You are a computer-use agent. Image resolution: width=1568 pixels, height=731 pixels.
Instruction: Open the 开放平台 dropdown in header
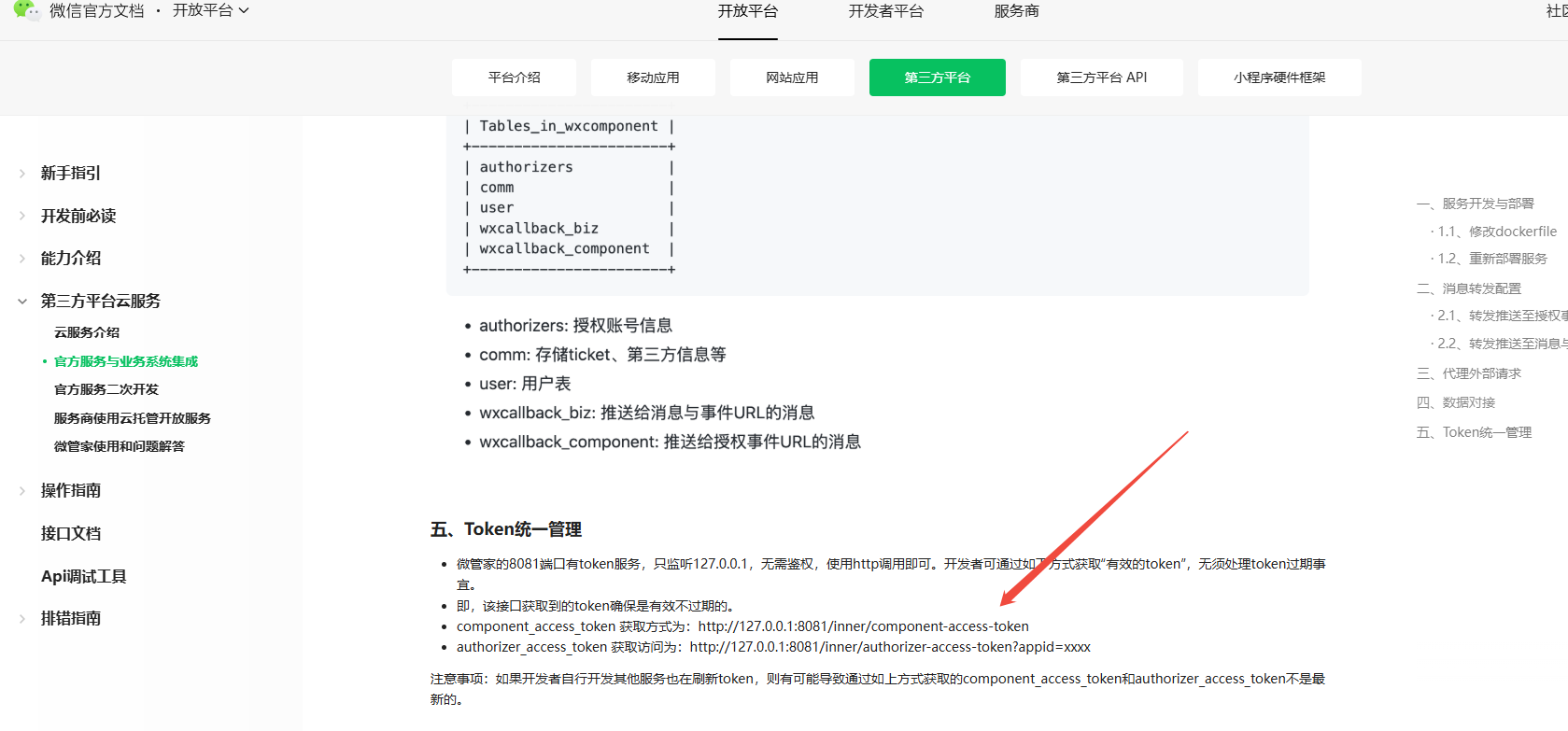click(211, 11)
